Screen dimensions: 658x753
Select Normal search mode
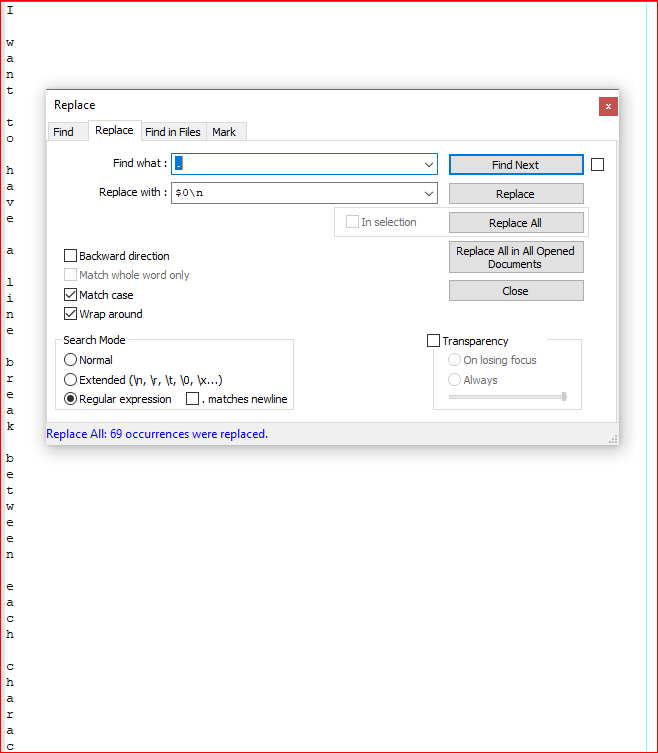(70, 360)
